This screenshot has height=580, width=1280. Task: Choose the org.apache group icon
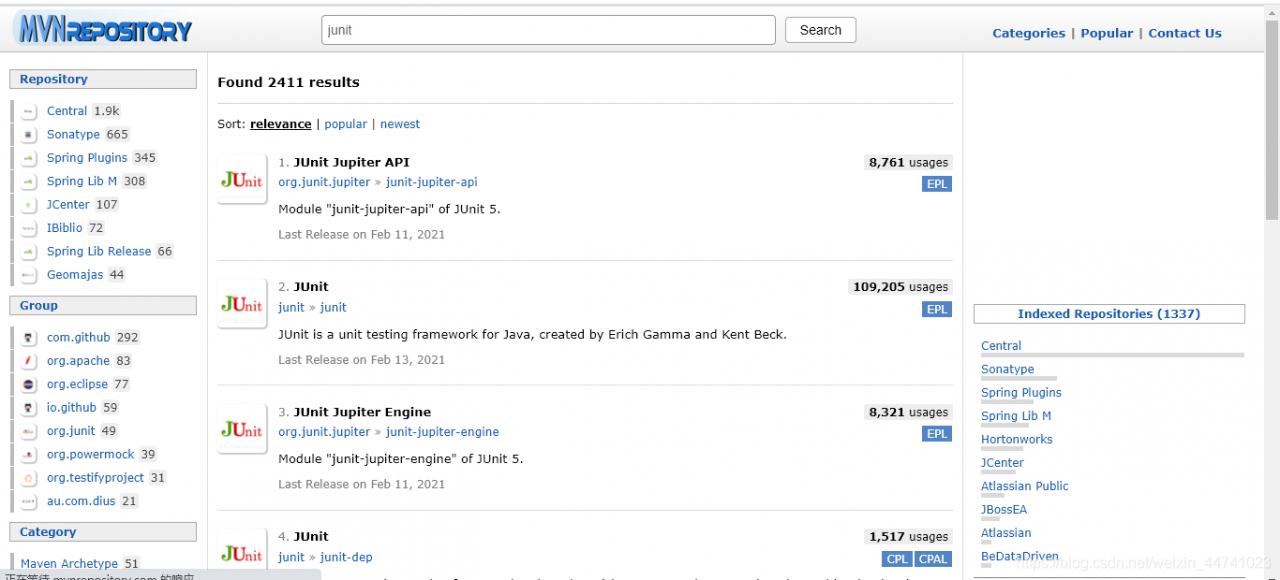[x=29, y=361]
